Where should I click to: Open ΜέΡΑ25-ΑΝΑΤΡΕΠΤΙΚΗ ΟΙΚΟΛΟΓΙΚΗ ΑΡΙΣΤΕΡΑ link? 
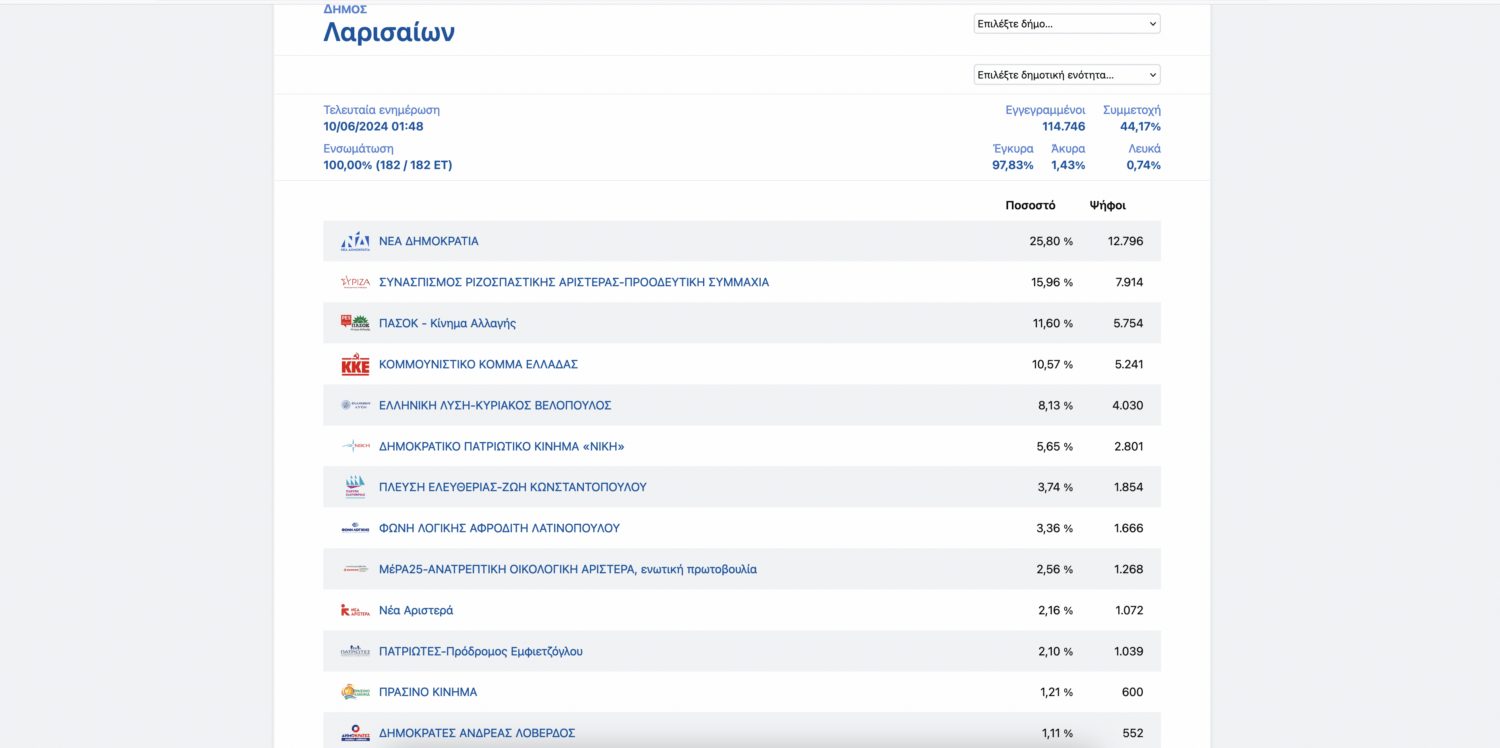tap(568, 569)
